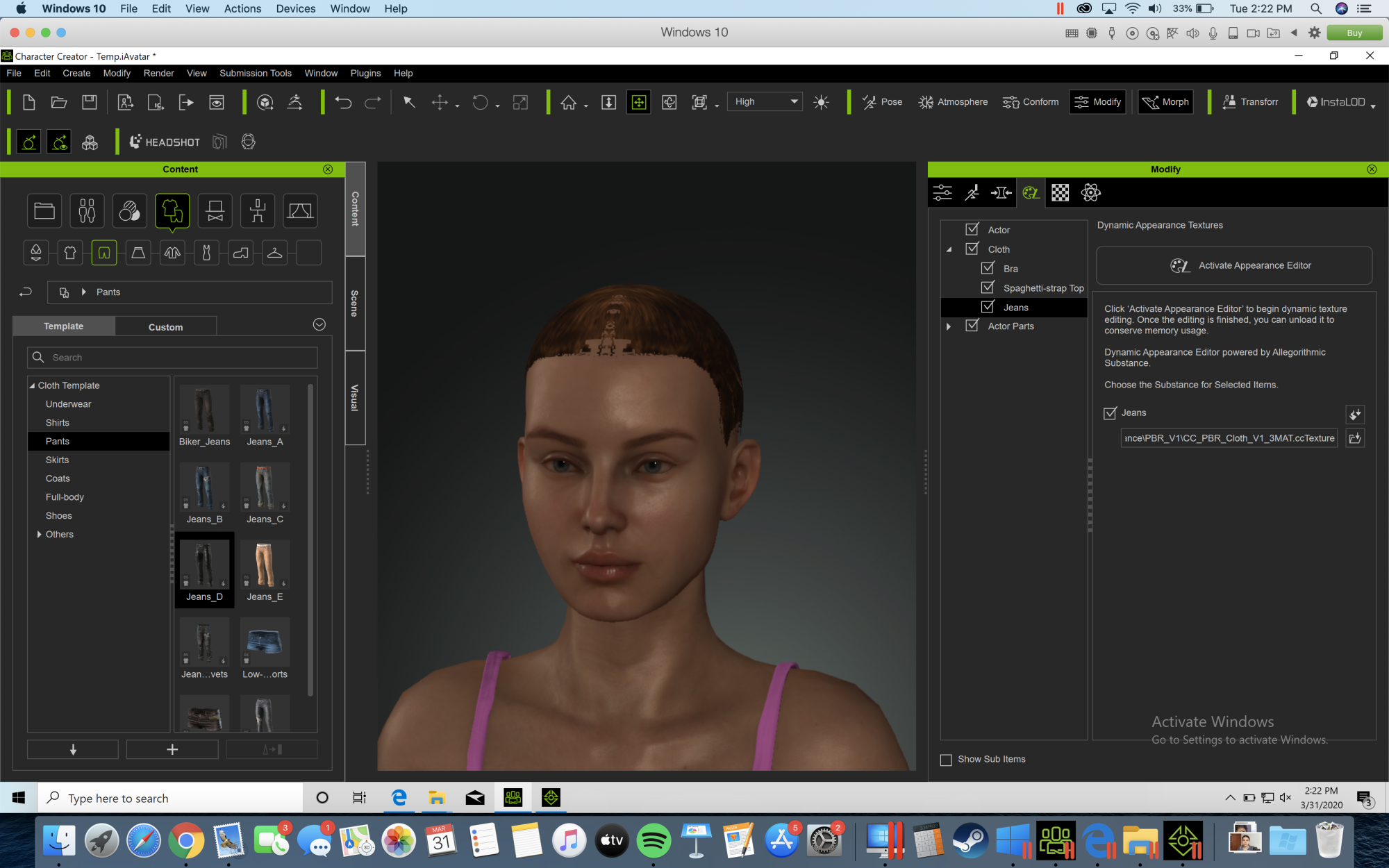Select the Shirt subcategory icon
Image resolution: width=1389 pixels, height=868 pixels.
(70, 253)
